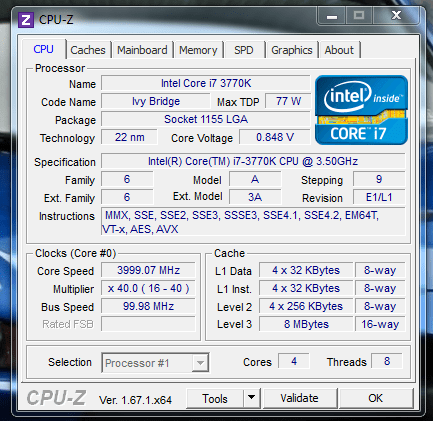Go to the Graphics tab
The height and width of the screenshot is (421, 433).
point(292,50)
